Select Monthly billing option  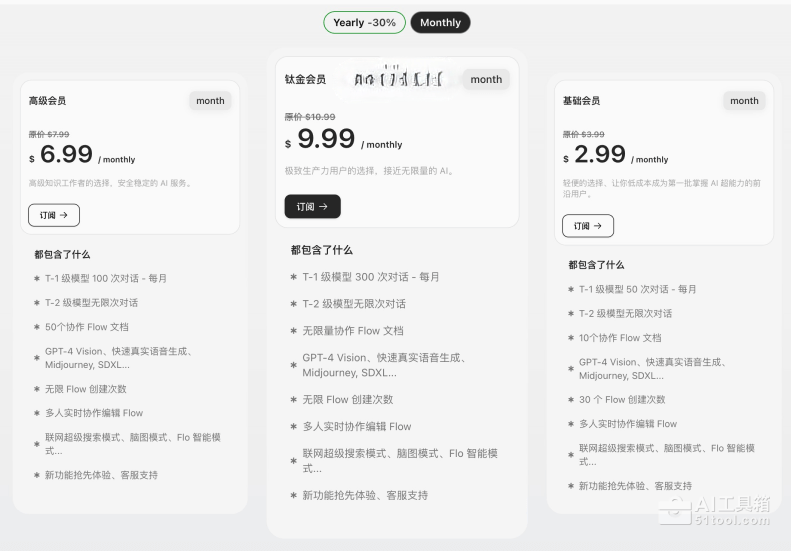[440, 22]
